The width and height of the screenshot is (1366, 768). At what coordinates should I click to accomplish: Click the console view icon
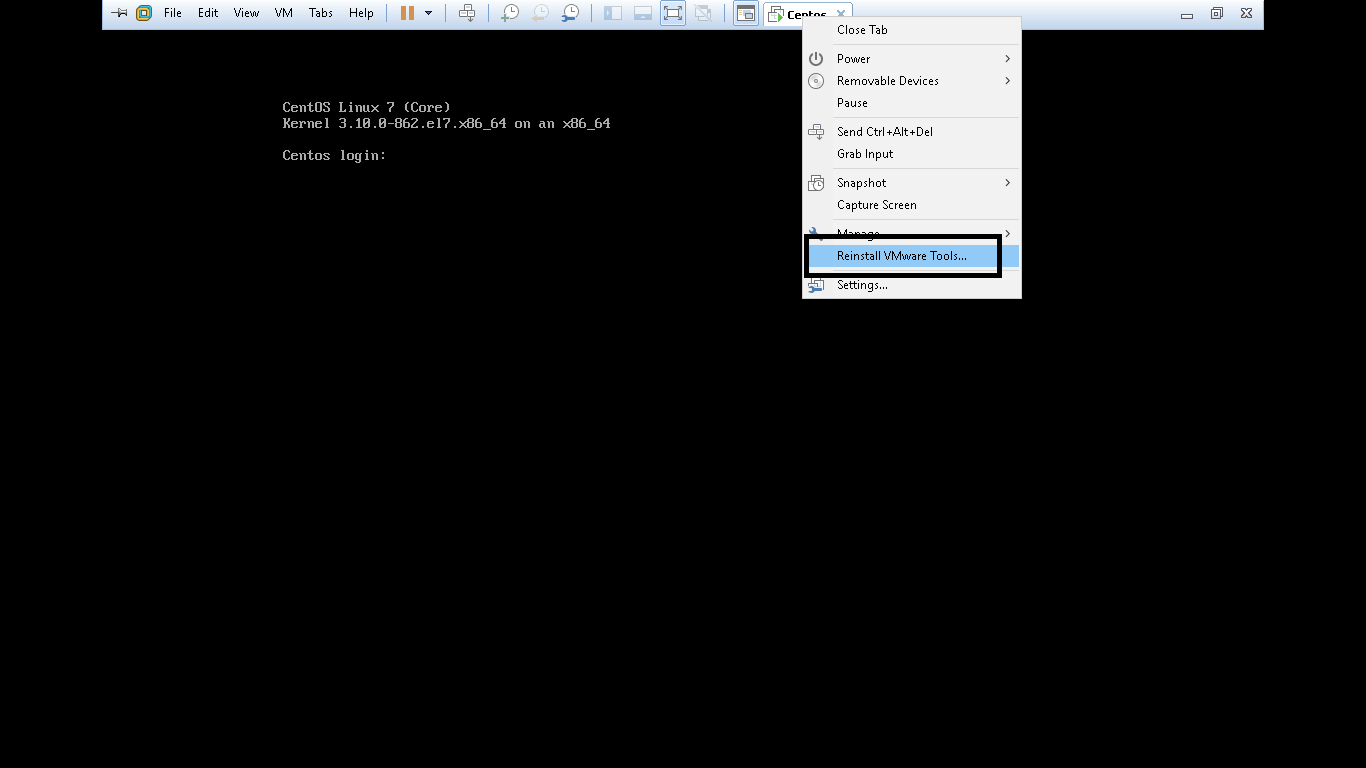tap(746, 13)
